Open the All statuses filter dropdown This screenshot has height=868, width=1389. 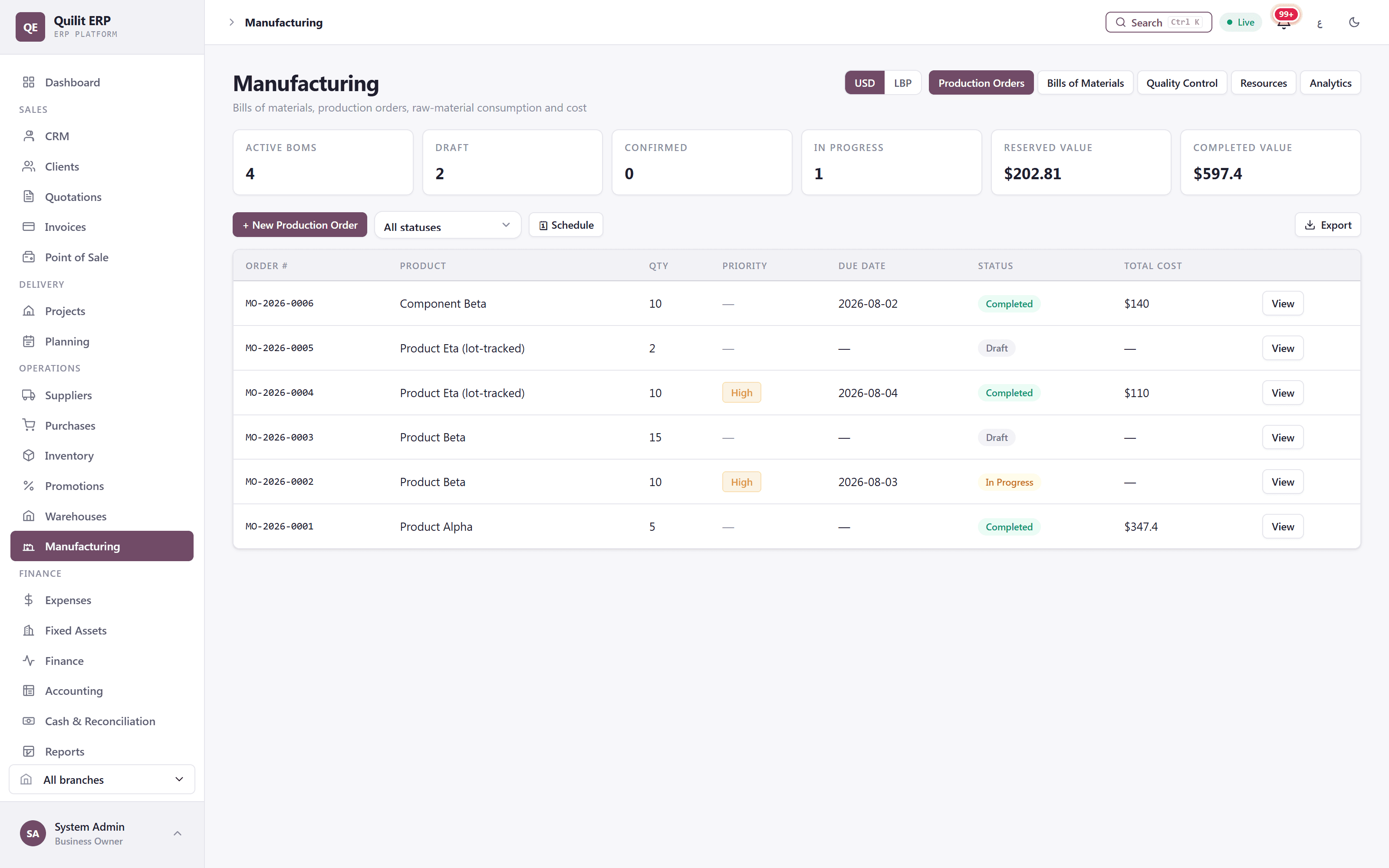tap(448, 225)
